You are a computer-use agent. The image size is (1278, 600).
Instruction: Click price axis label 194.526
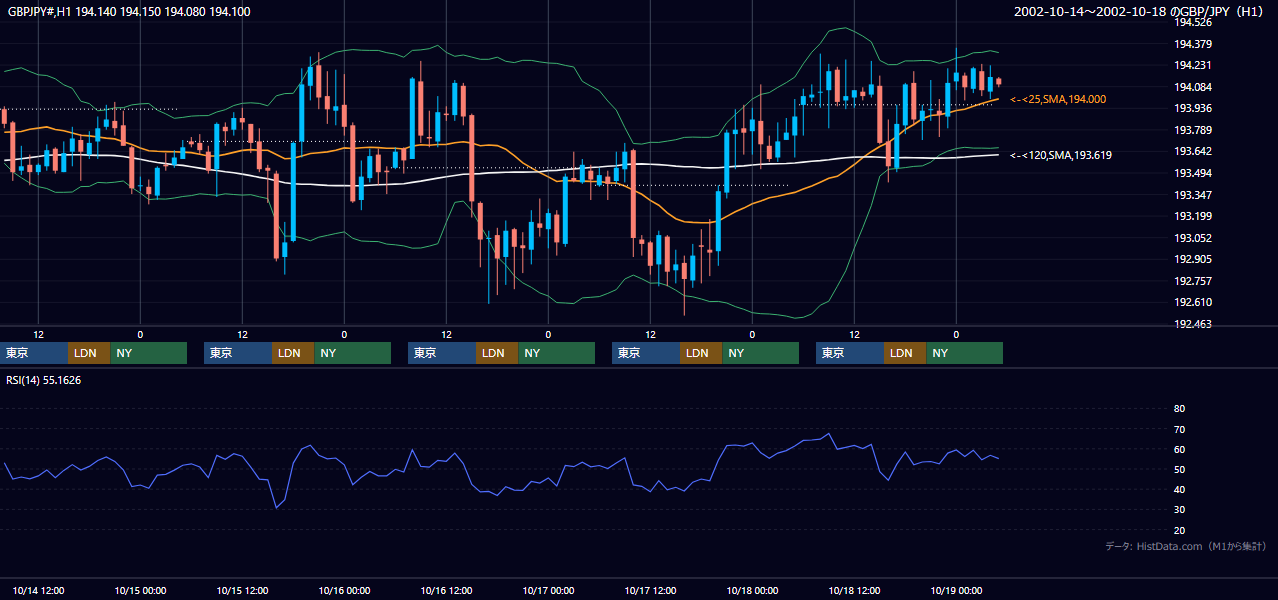[1193, 22]
